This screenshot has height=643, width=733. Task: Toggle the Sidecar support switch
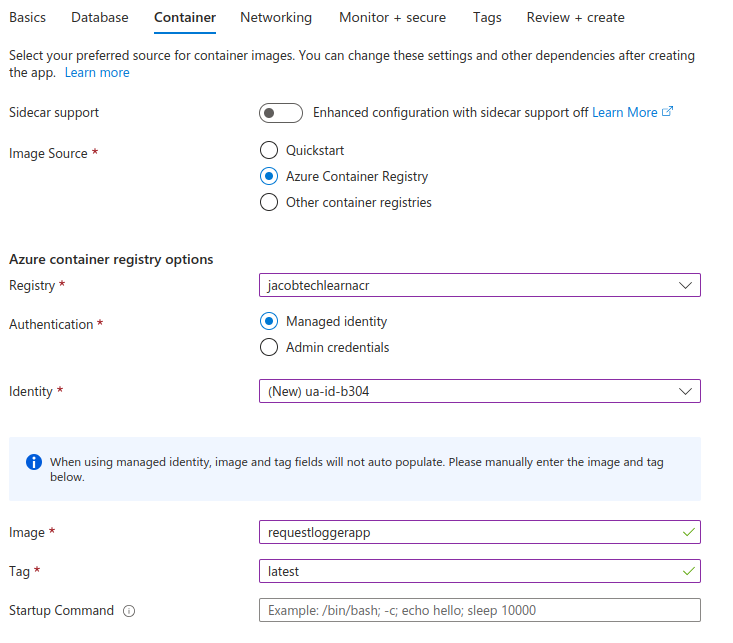pos(280,113)
